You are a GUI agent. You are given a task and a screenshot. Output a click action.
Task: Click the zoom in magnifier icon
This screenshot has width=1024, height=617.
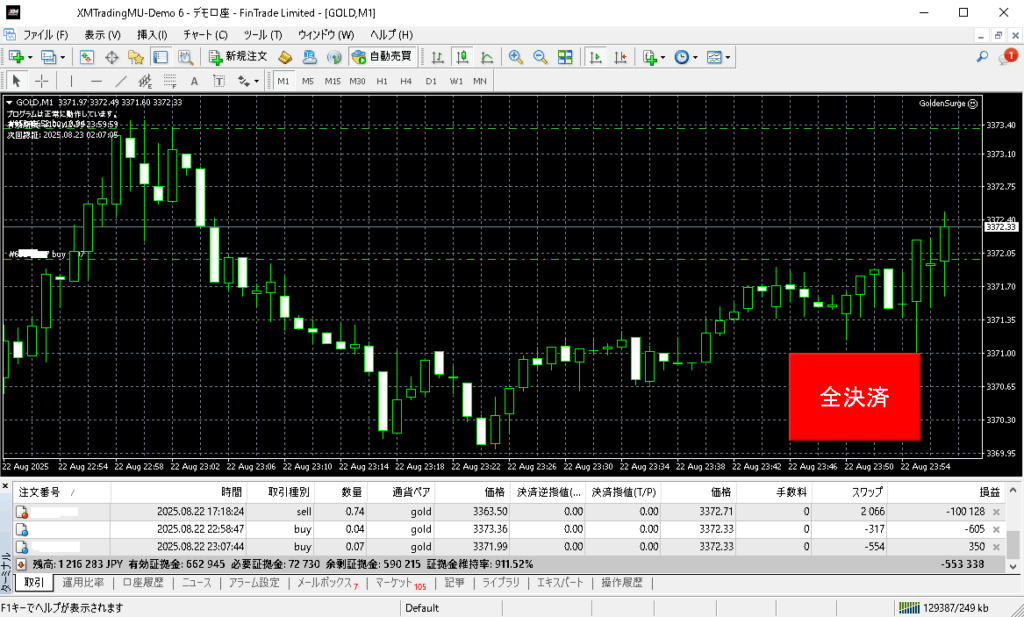coord(515,57)
